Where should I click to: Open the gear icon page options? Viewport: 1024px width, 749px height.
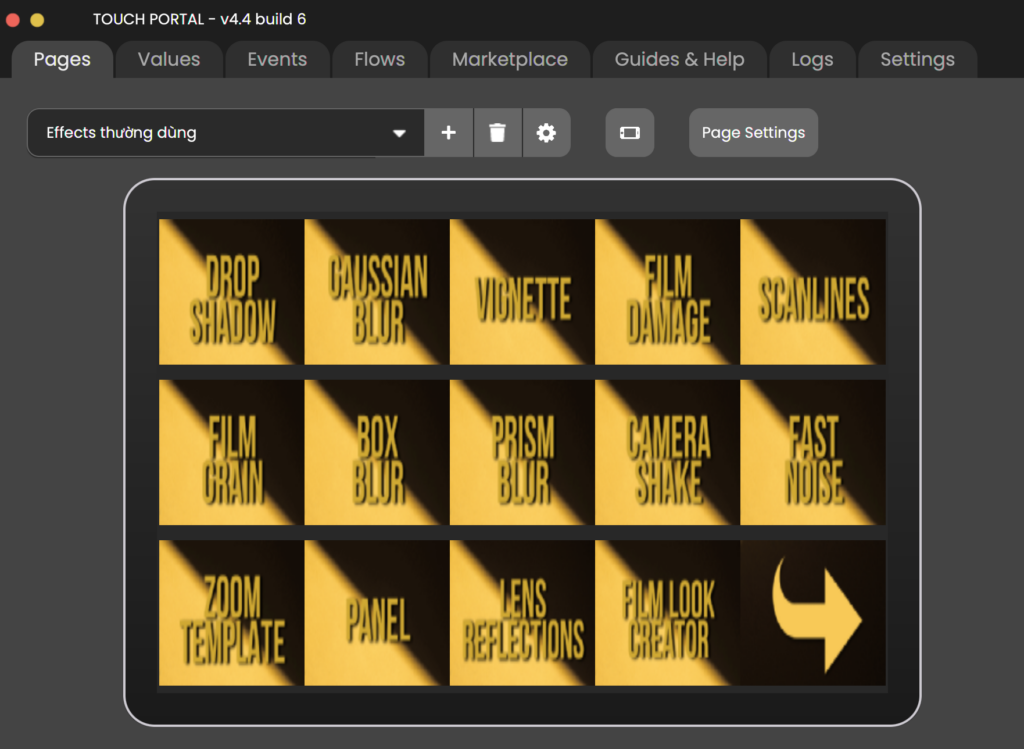pyautogui.click(x=546, y=133)
